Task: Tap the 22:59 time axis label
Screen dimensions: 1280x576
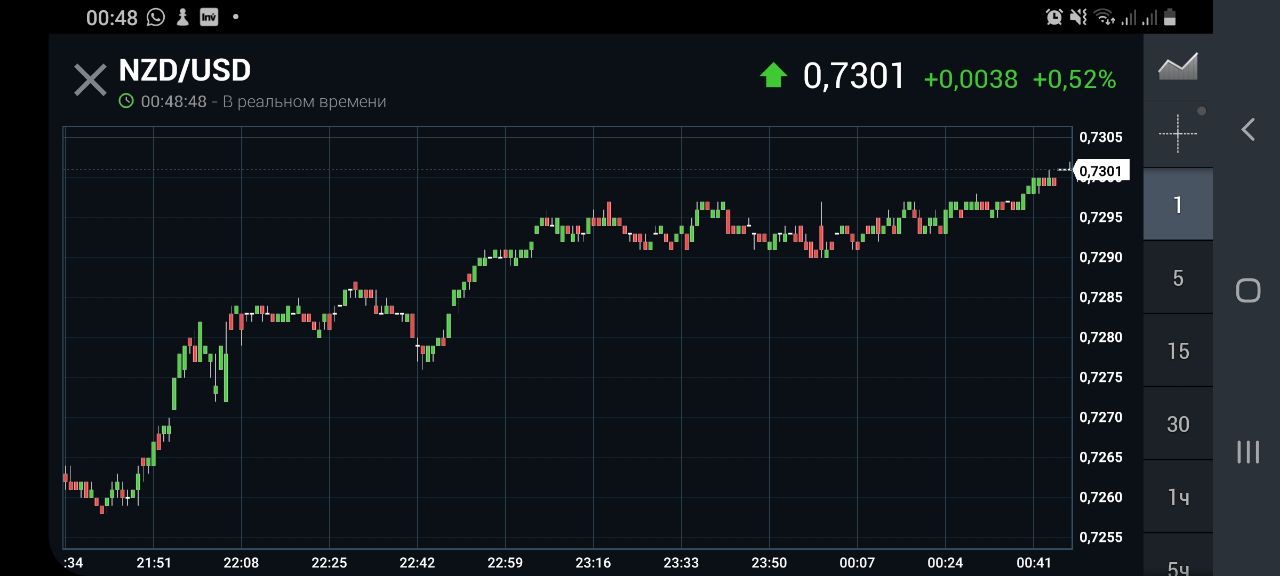Action: (505, 563)
